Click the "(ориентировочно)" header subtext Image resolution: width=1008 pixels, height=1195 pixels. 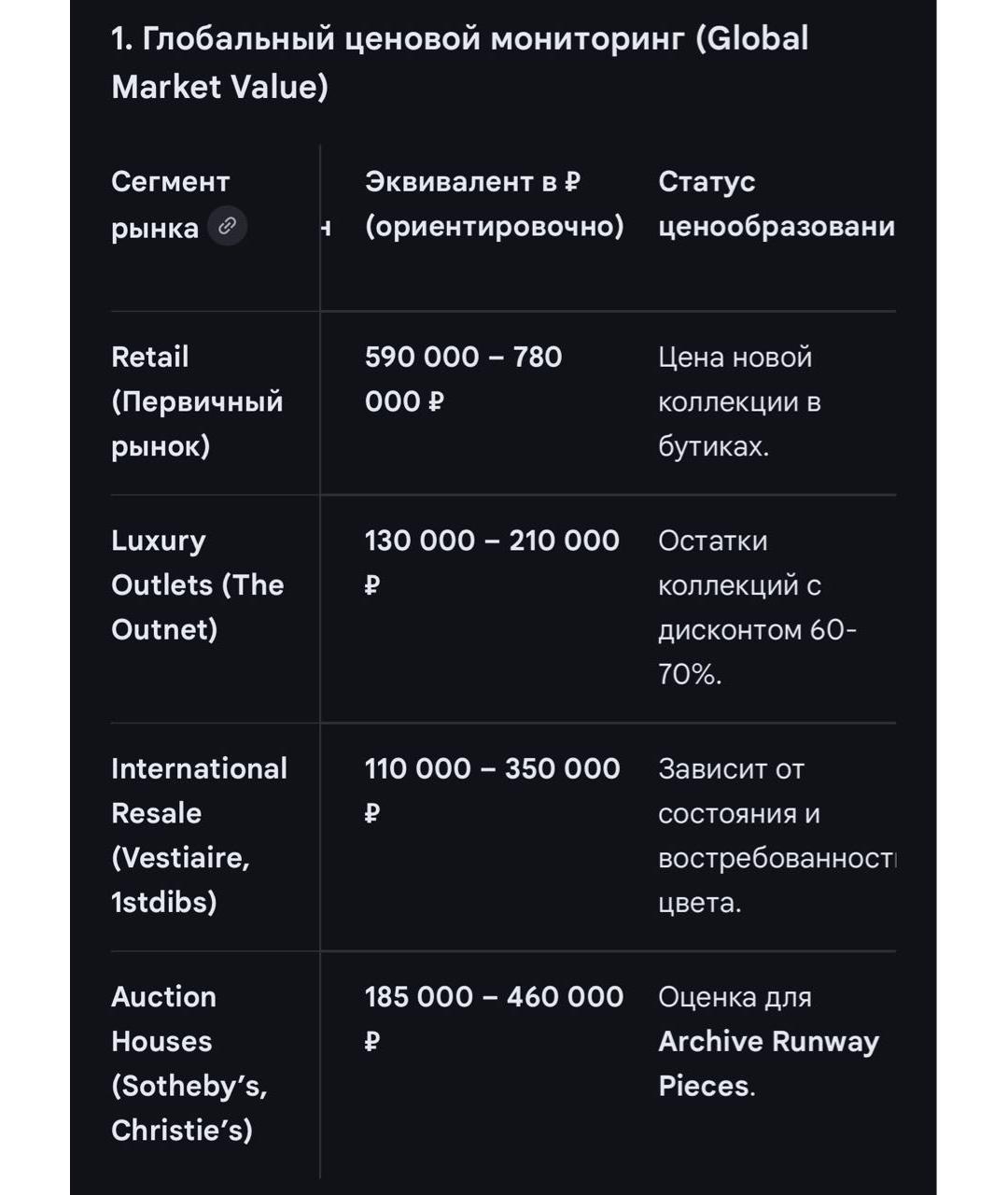point(494,226)
